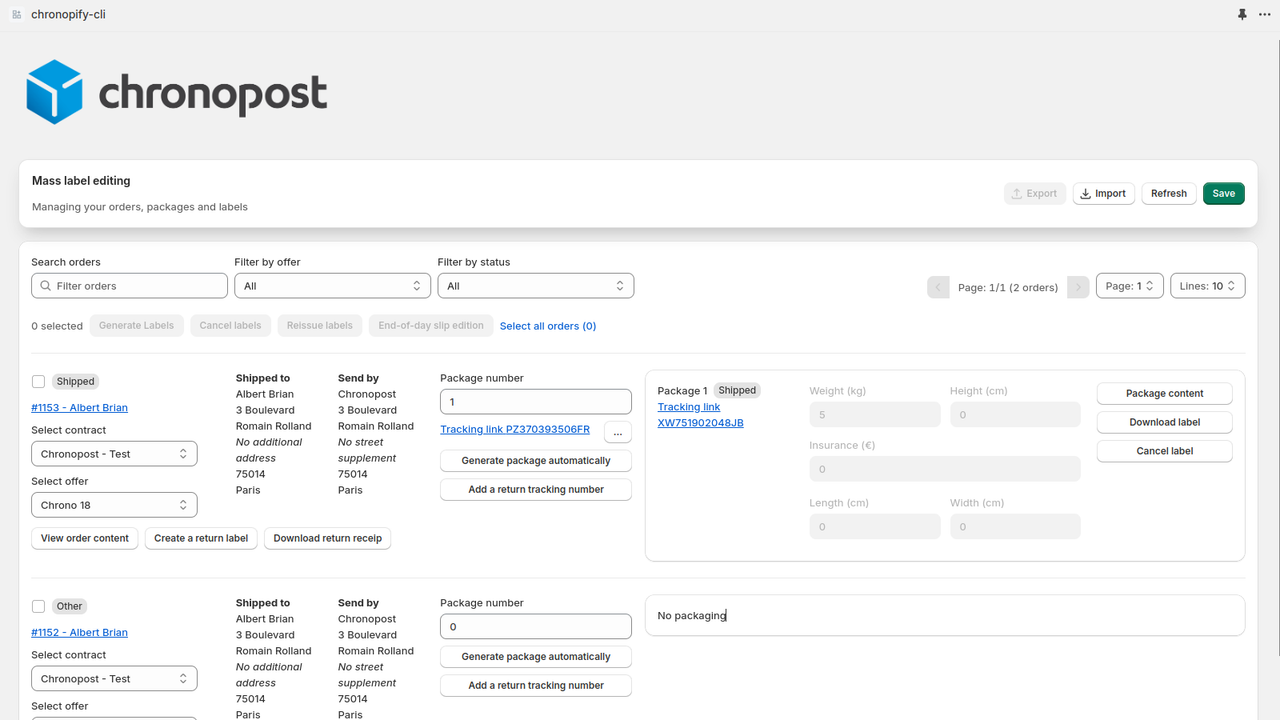This screenshot has height=720, width=1280.
Task: Click the No packaging text
Action: tap(692, 616)
